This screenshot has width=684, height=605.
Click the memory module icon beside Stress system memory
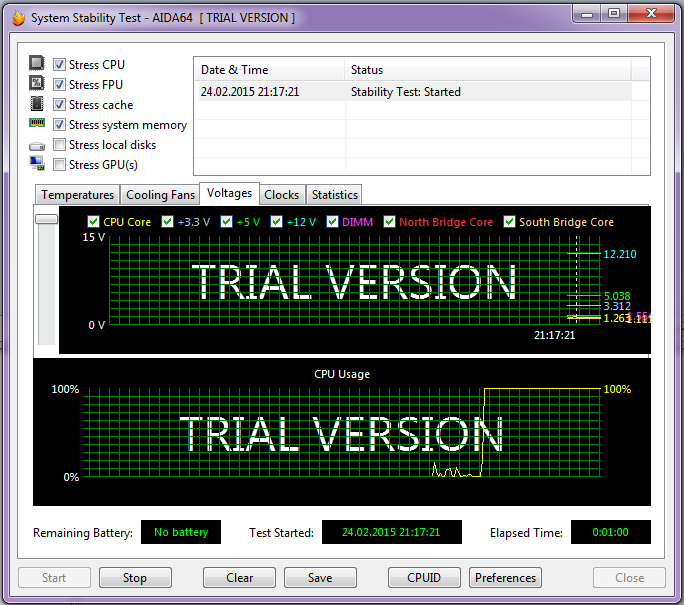(37, 124)
